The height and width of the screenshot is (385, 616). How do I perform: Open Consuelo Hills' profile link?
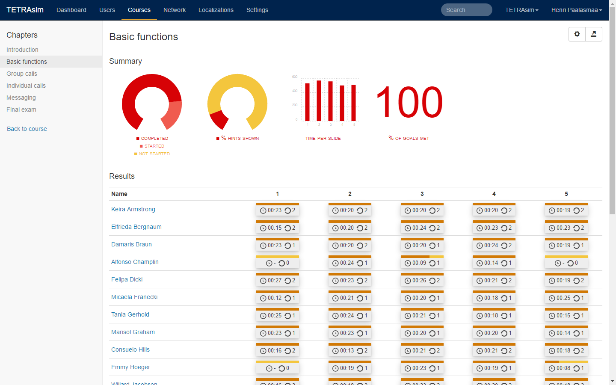130,349
